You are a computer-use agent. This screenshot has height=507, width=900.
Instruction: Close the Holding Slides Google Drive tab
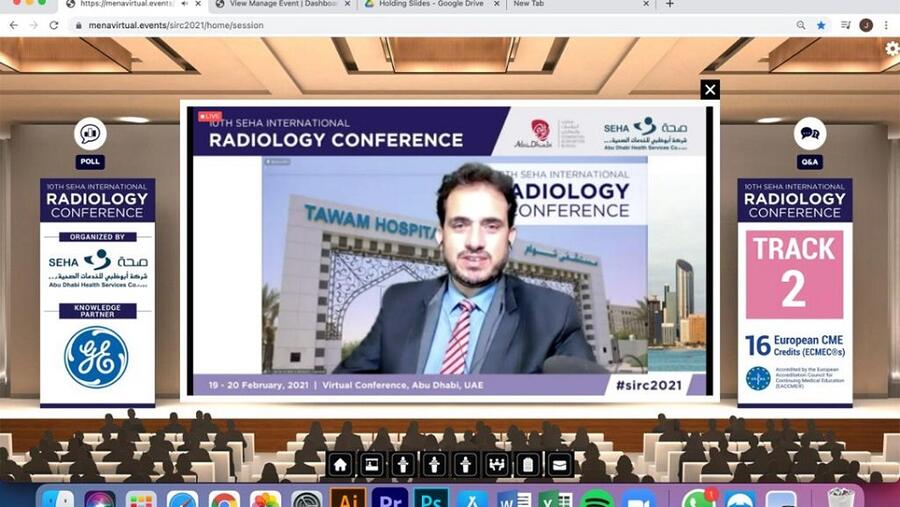pos(496,4)
